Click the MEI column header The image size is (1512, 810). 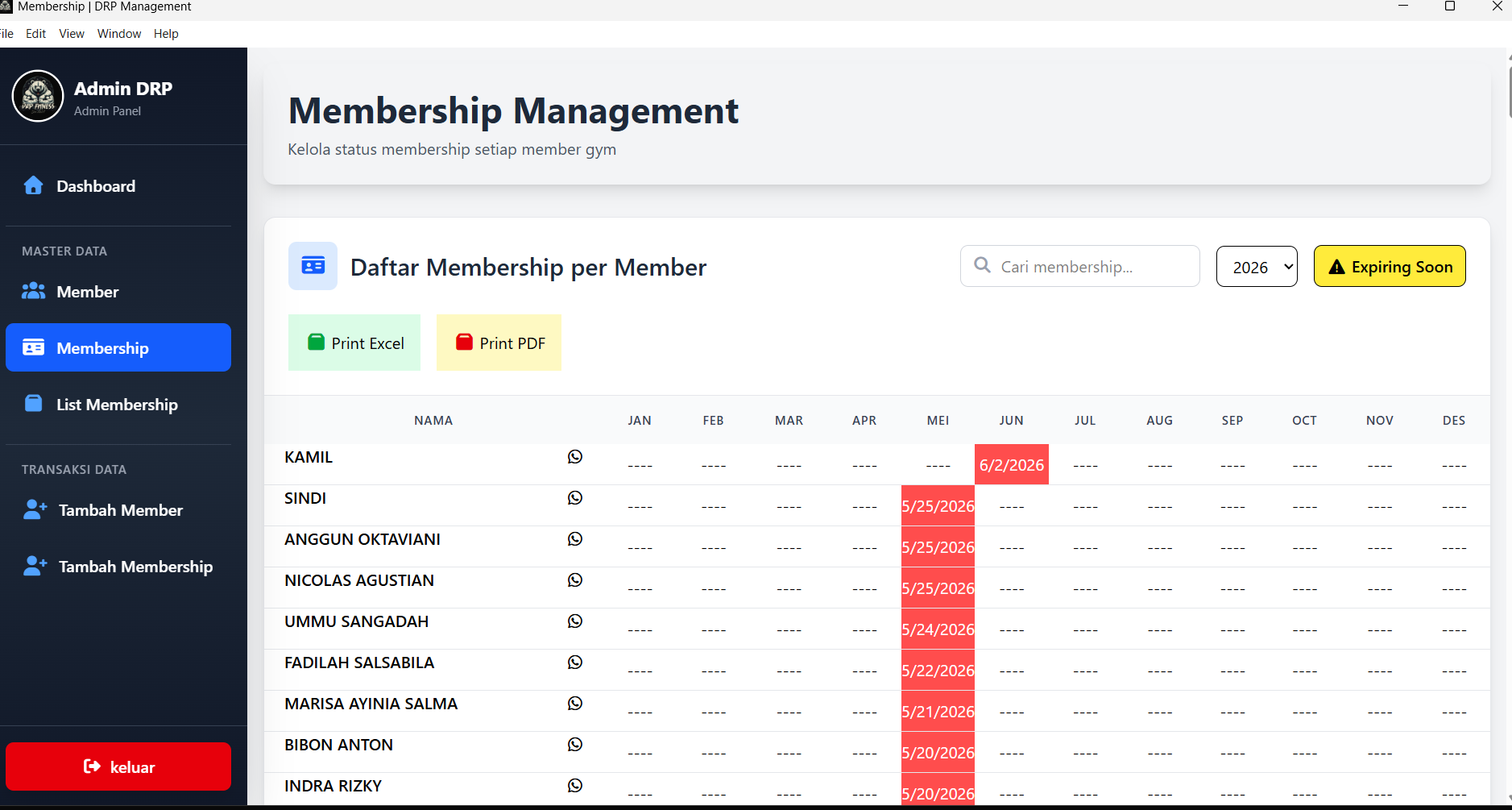938,420
